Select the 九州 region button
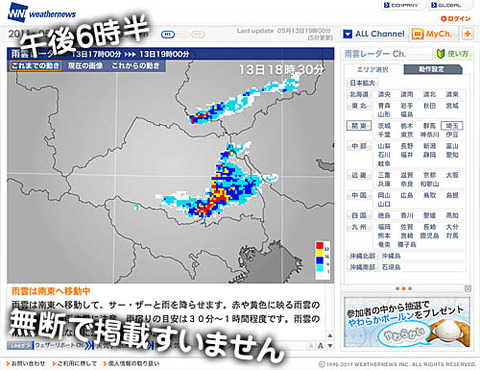The image size is (480, 370). click(359, 227)
